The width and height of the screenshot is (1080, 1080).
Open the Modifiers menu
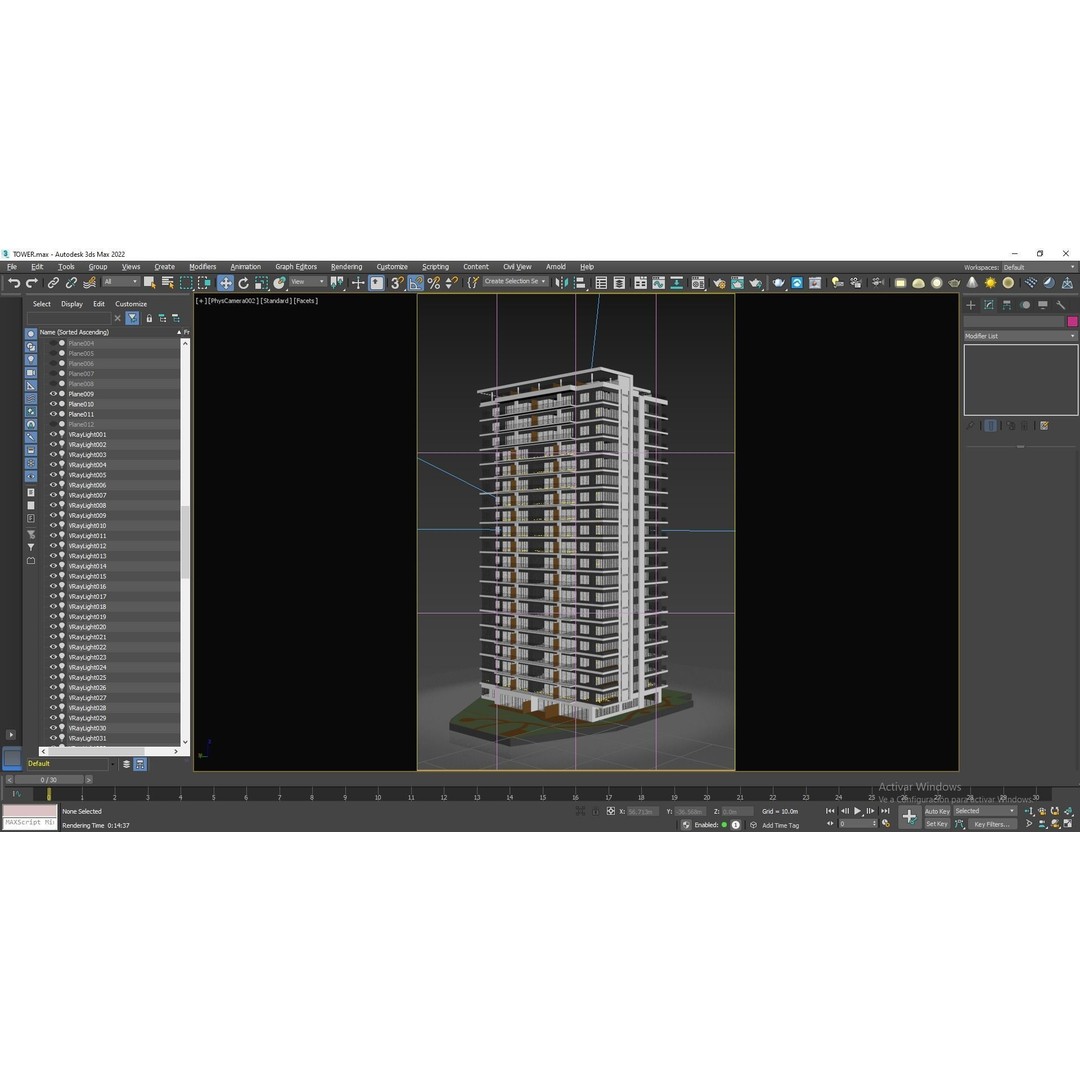pos(202,267)
